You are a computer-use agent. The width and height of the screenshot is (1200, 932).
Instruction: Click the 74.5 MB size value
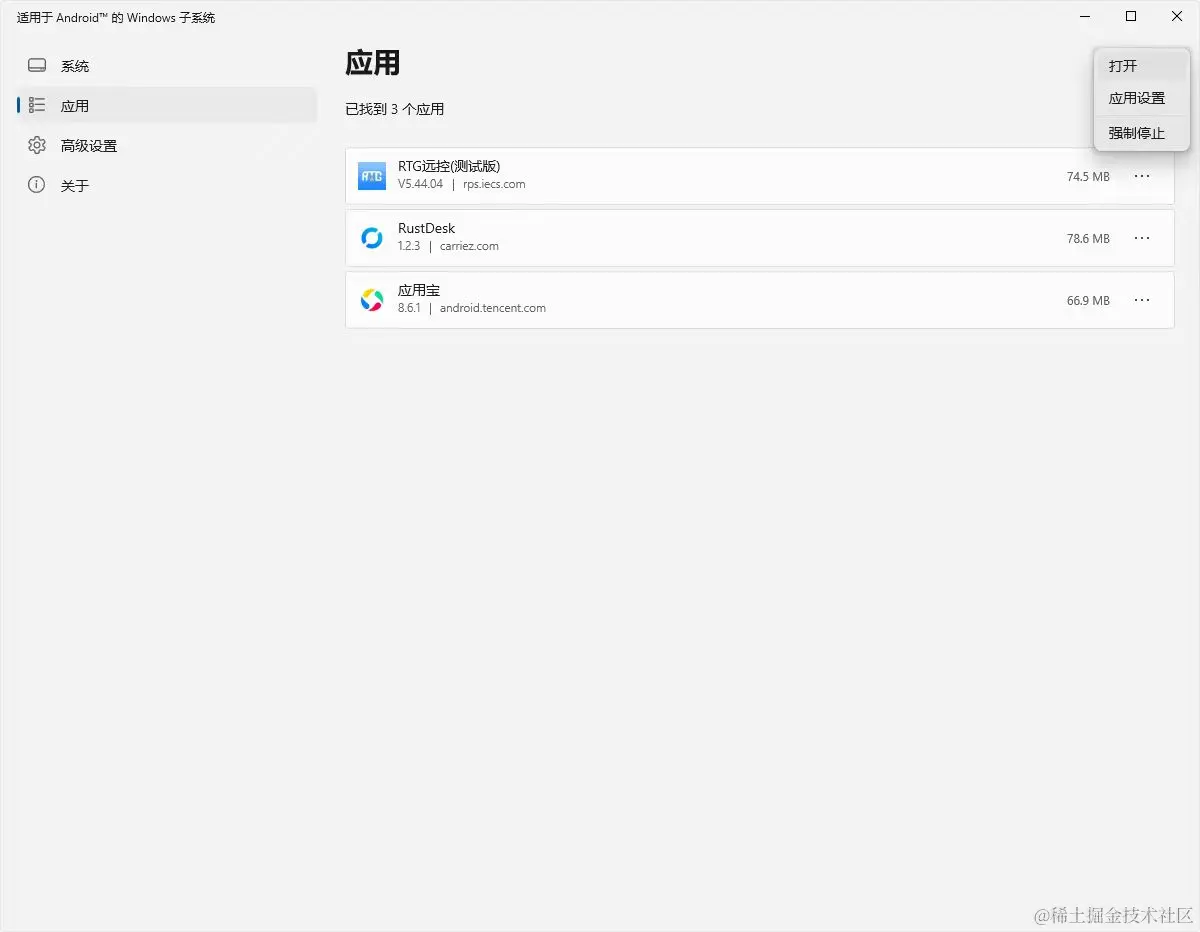point(1088,177)
